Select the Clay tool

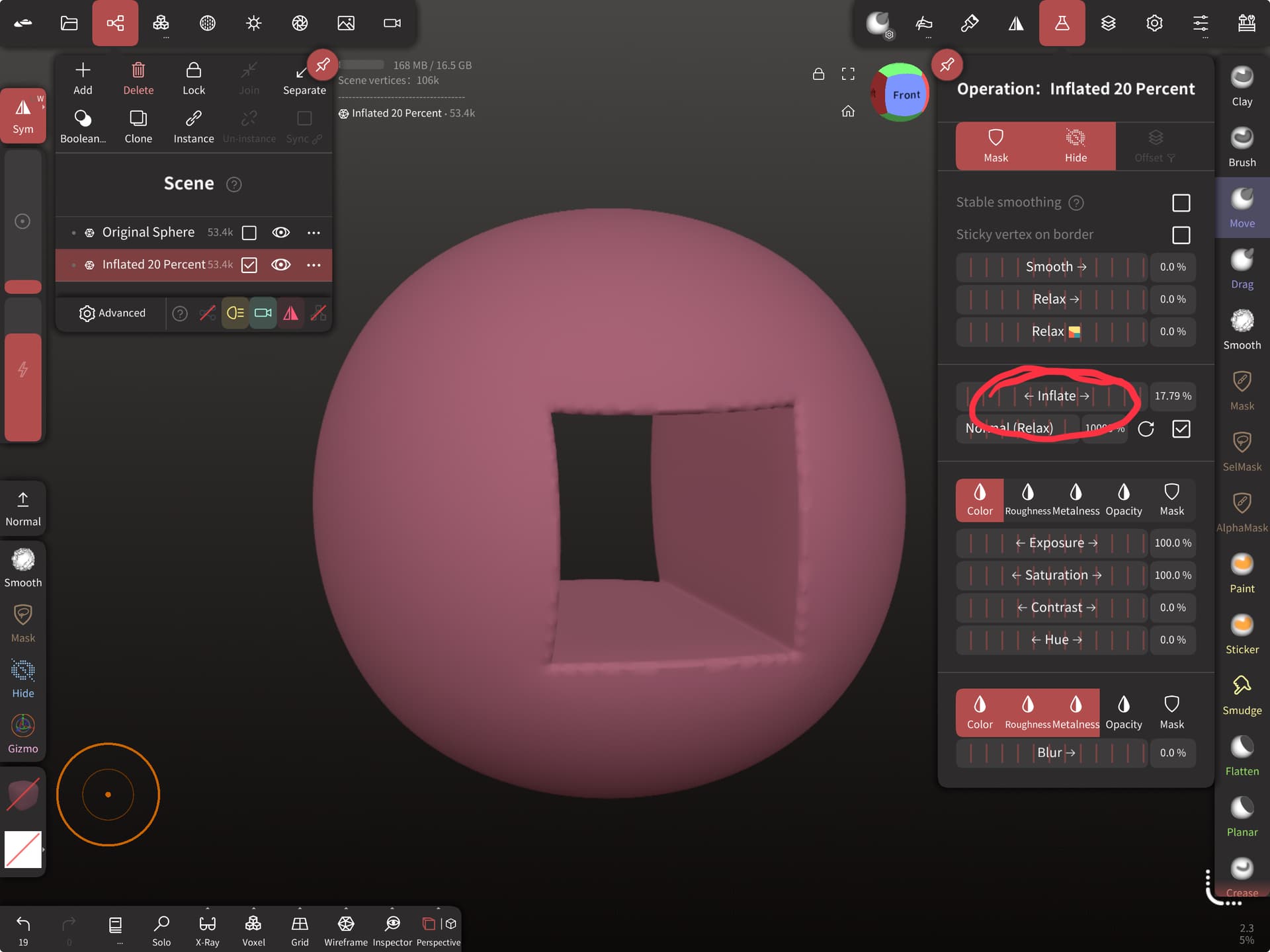(1242, 87)
